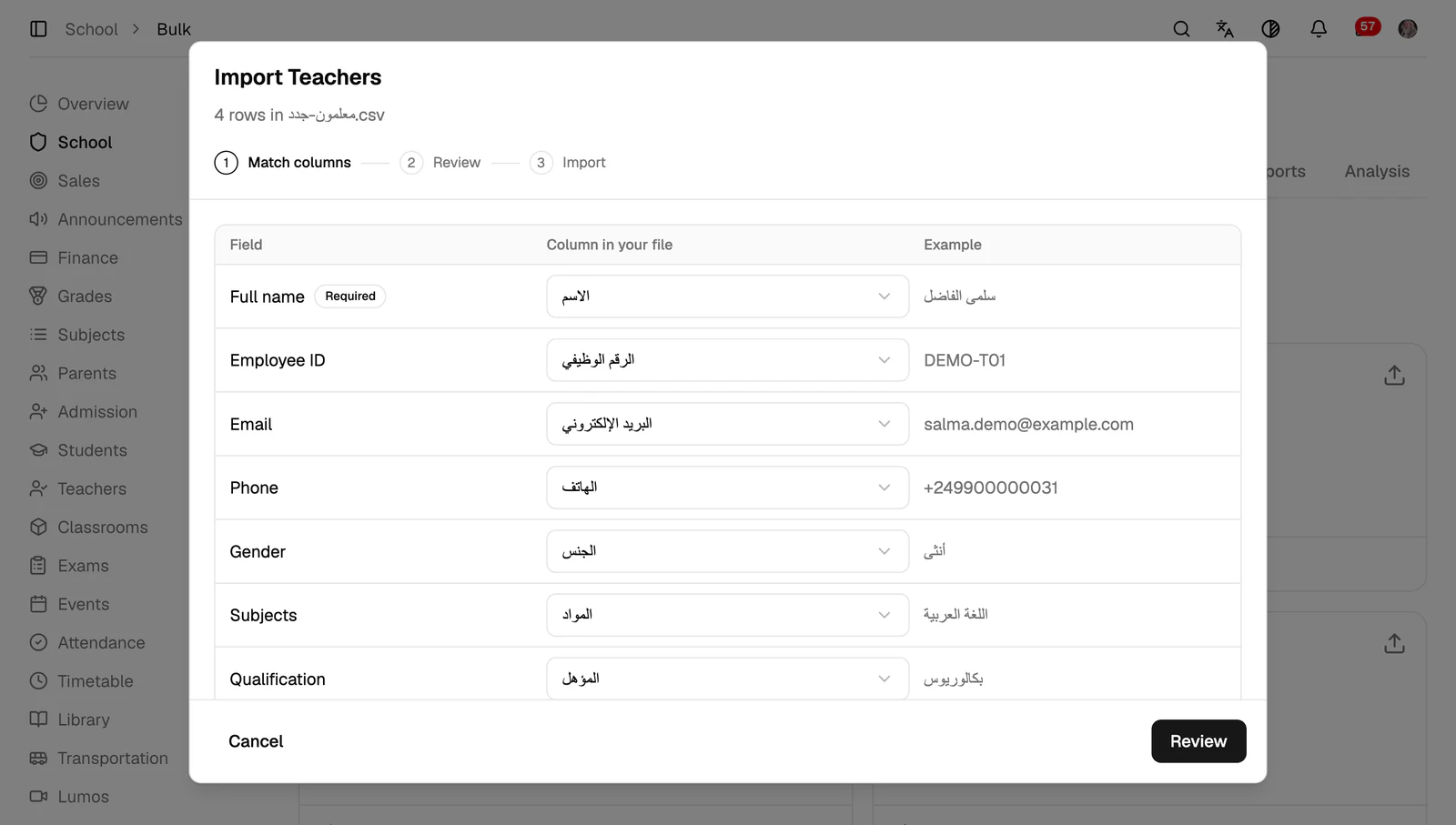The height and width of the screenshot is (825, 1456).
Task: Open the Employee ID column dropdown
Action: (727, 360)
